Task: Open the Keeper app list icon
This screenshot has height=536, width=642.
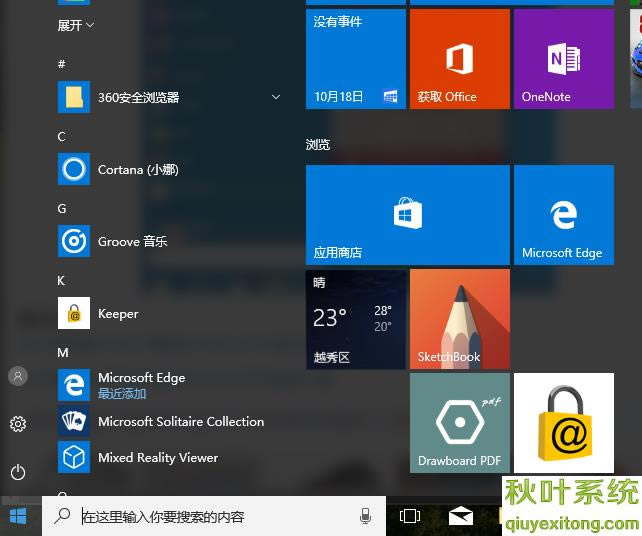Action: click(74, 313)
